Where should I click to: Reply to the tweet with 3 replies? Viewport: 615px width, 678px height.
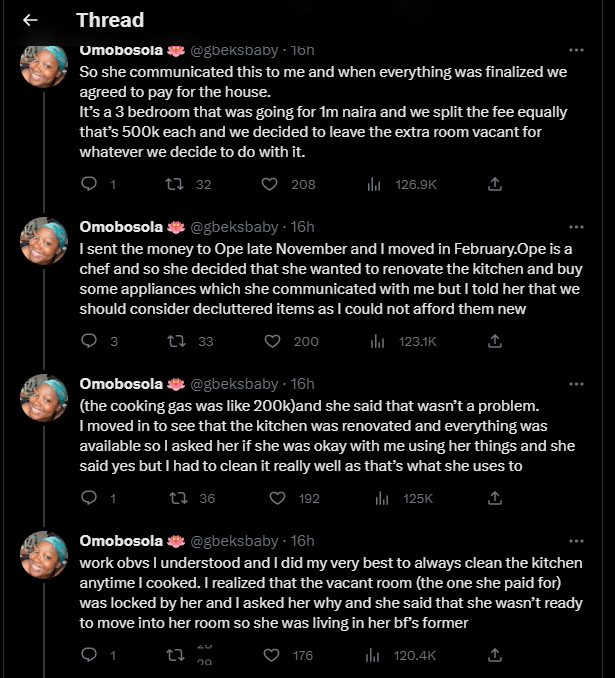[x=89, y=341]
